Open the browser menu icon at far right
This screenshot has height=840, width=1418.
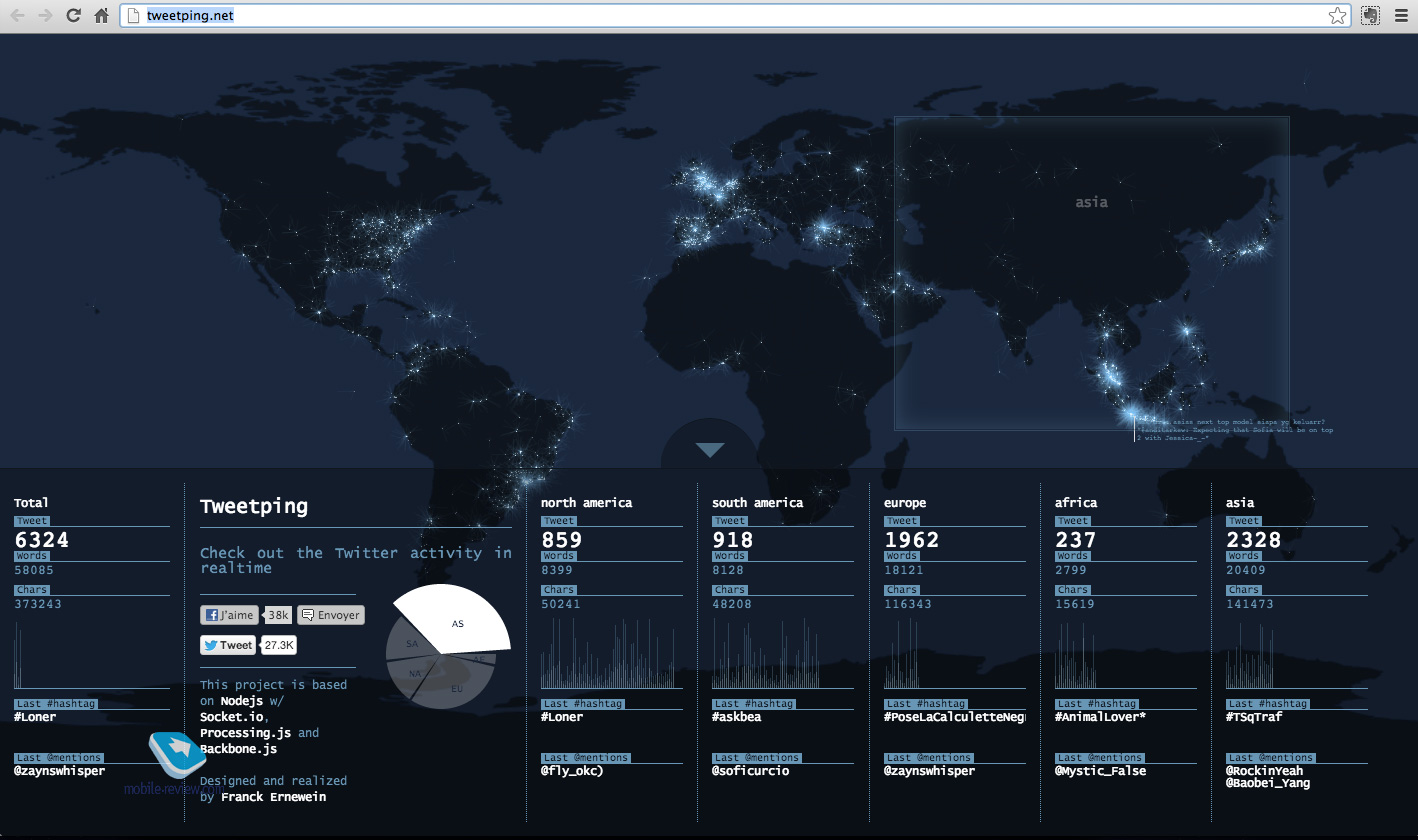(x=1402, y=15)
